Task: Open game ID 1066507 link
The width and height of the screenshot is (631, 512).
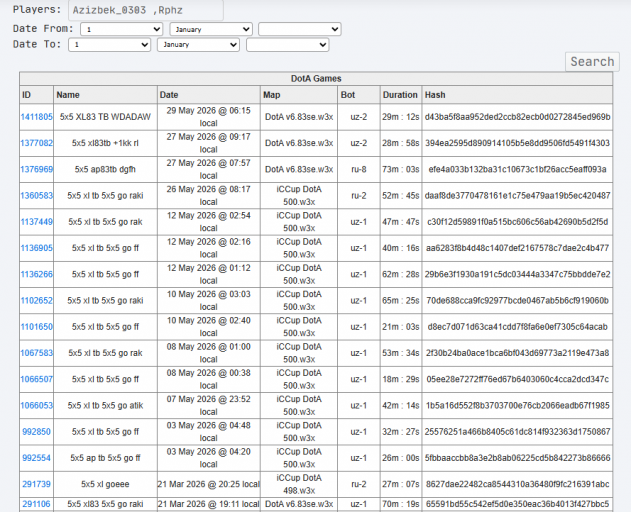Action: (x=37, y=379)
